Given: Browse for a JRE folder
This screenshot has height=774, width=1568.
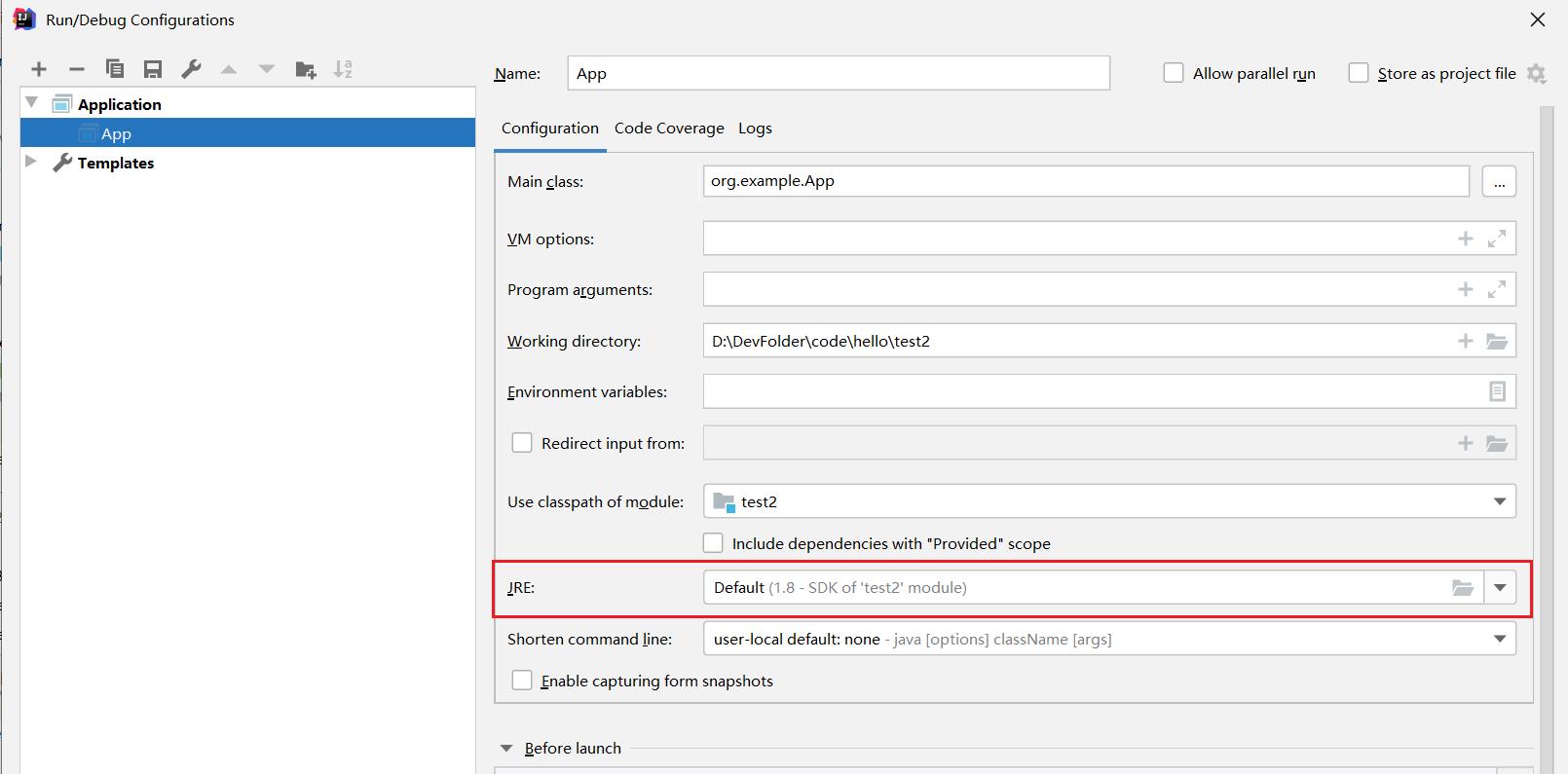Looking at the screenshot, I should pos(1463,587).
